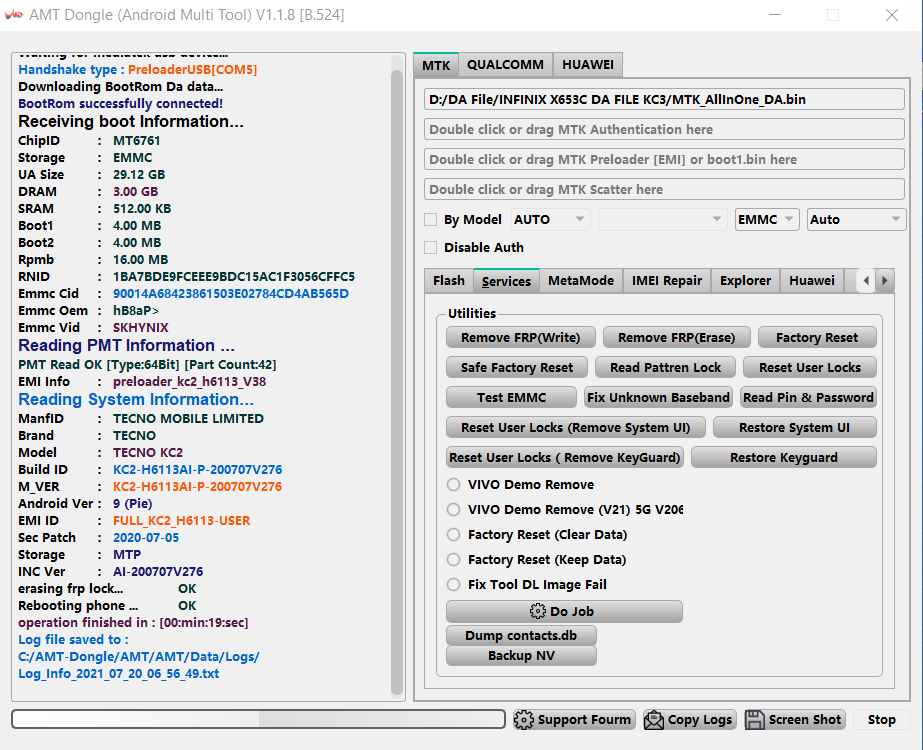Click Read Pattren Lock button
Screen dimensions: 923x750
pyautogui.click(x=665, y=367)
